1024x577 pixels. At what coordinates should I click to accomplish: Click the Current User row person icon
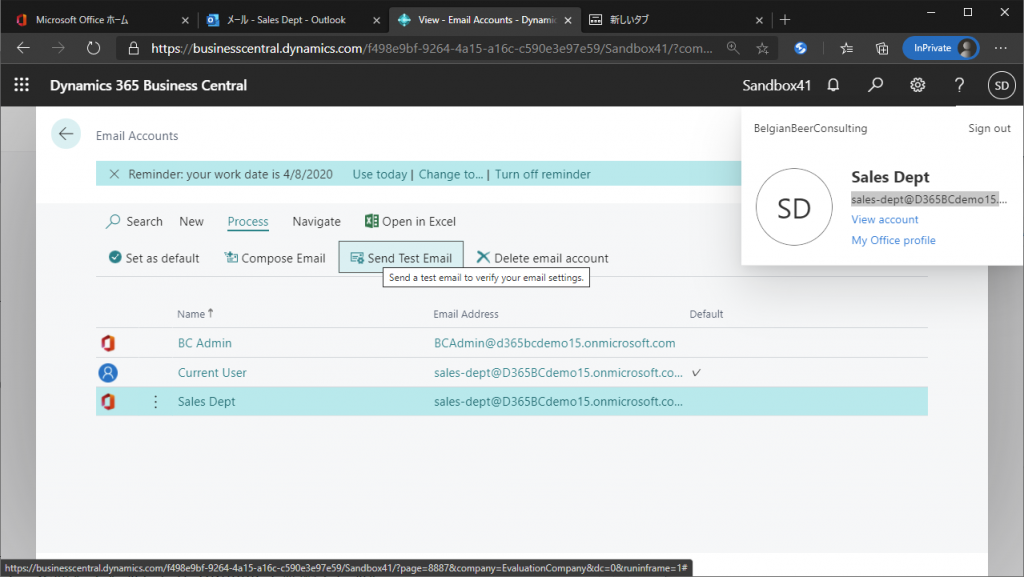[108, 373]
